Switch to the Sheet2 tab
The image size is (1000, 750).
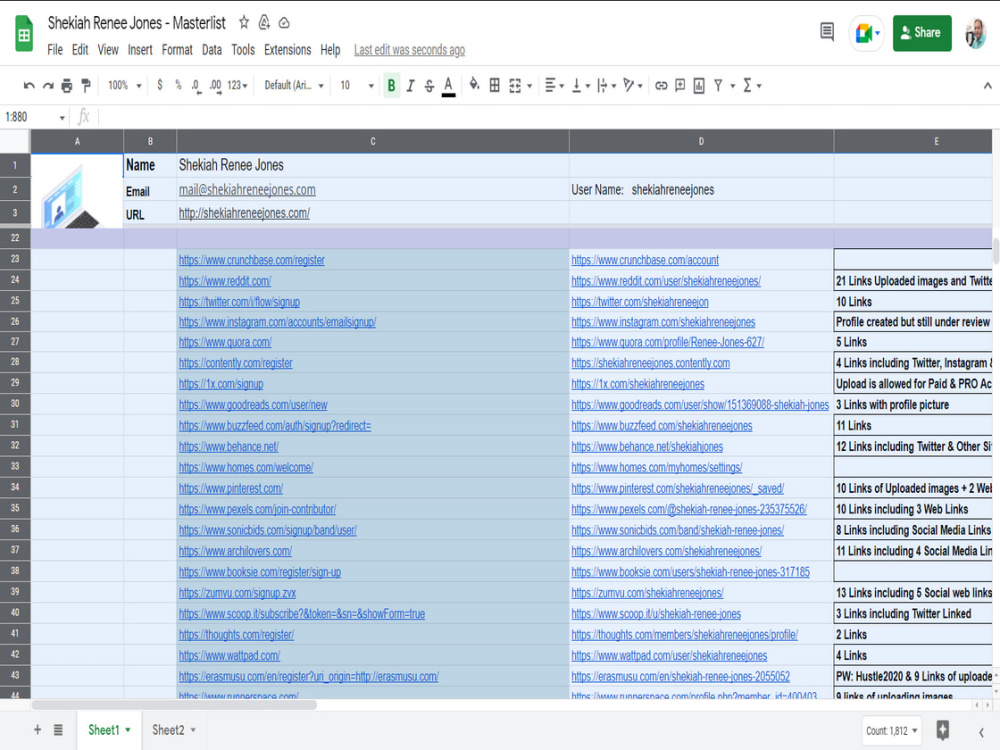coord(173,730)
